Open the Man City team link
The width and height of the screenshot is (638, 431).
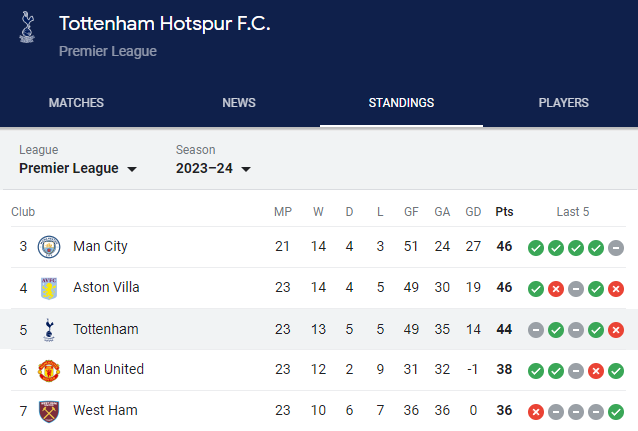click(x=100, y=247)
